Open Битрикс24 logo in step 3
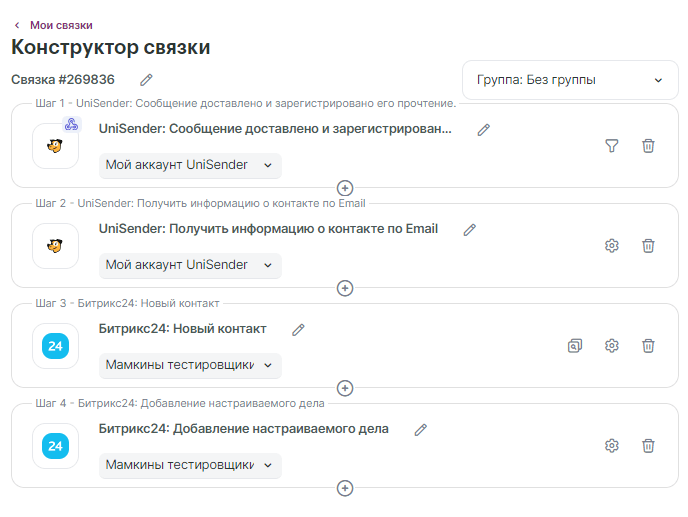Screen dimensions: 688x517 55,346
